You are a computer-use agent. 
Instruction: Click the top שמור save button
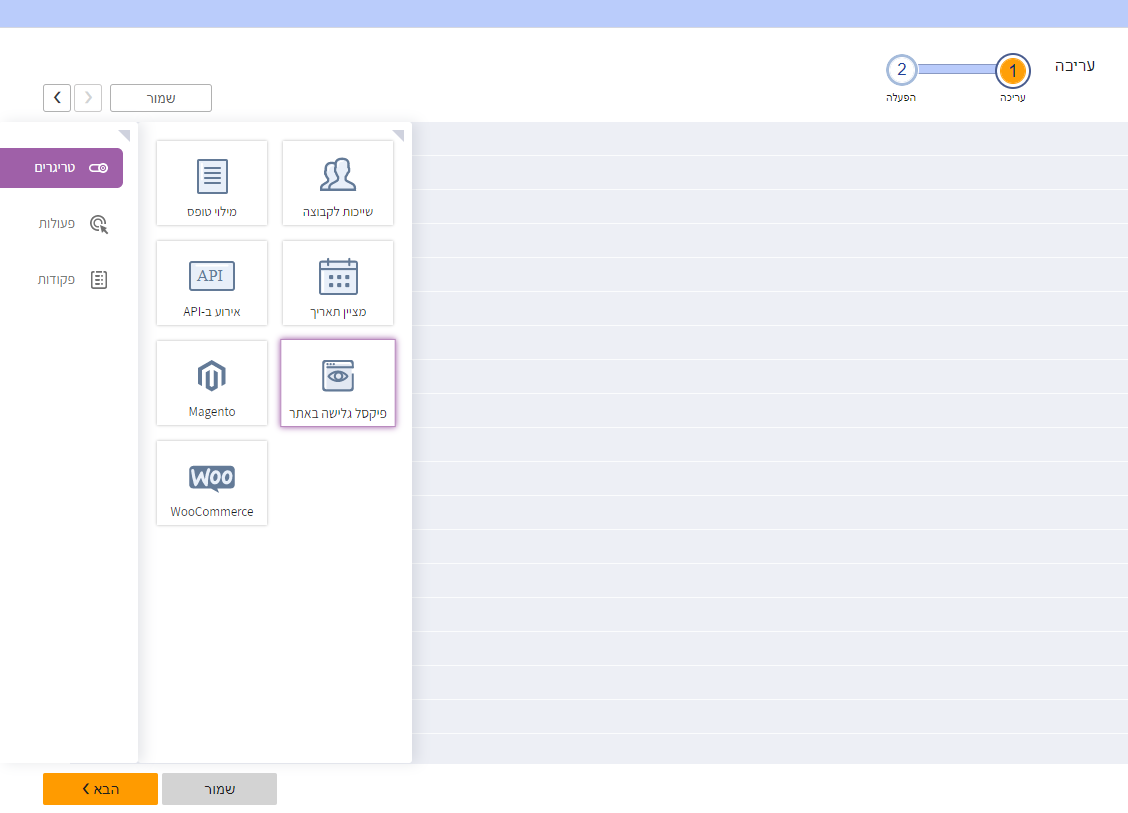click(161, 98)
